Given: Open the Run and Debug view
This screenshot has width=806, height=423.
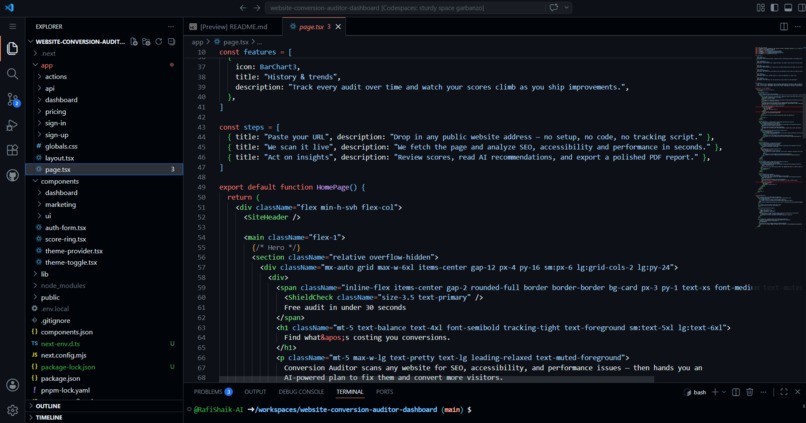Looking at the screenshot, I should 12,125.
